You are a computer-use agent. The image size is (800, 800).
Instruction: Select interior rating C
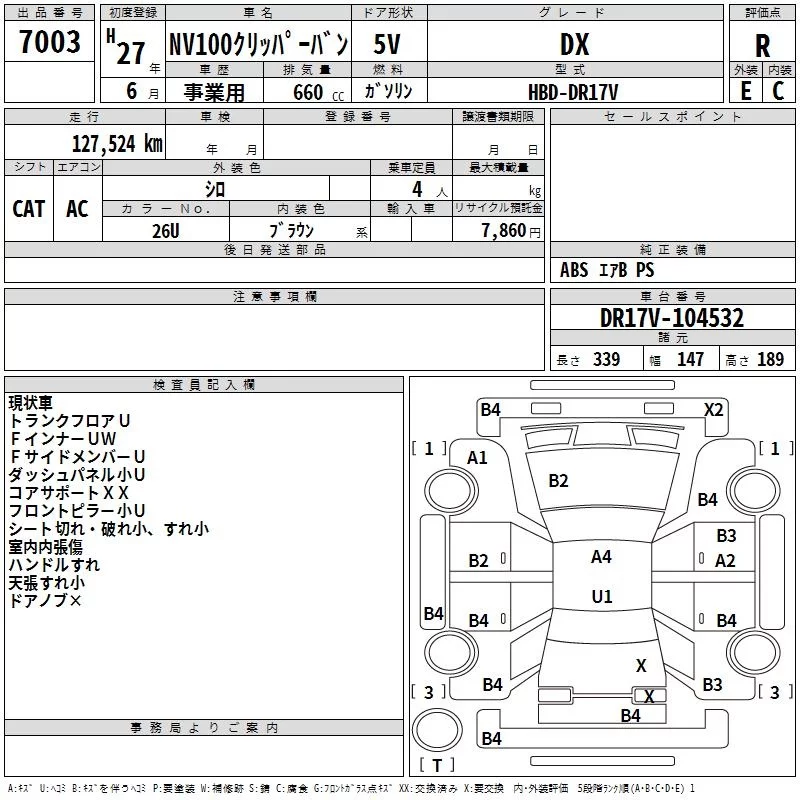click(x=778, y=91)
